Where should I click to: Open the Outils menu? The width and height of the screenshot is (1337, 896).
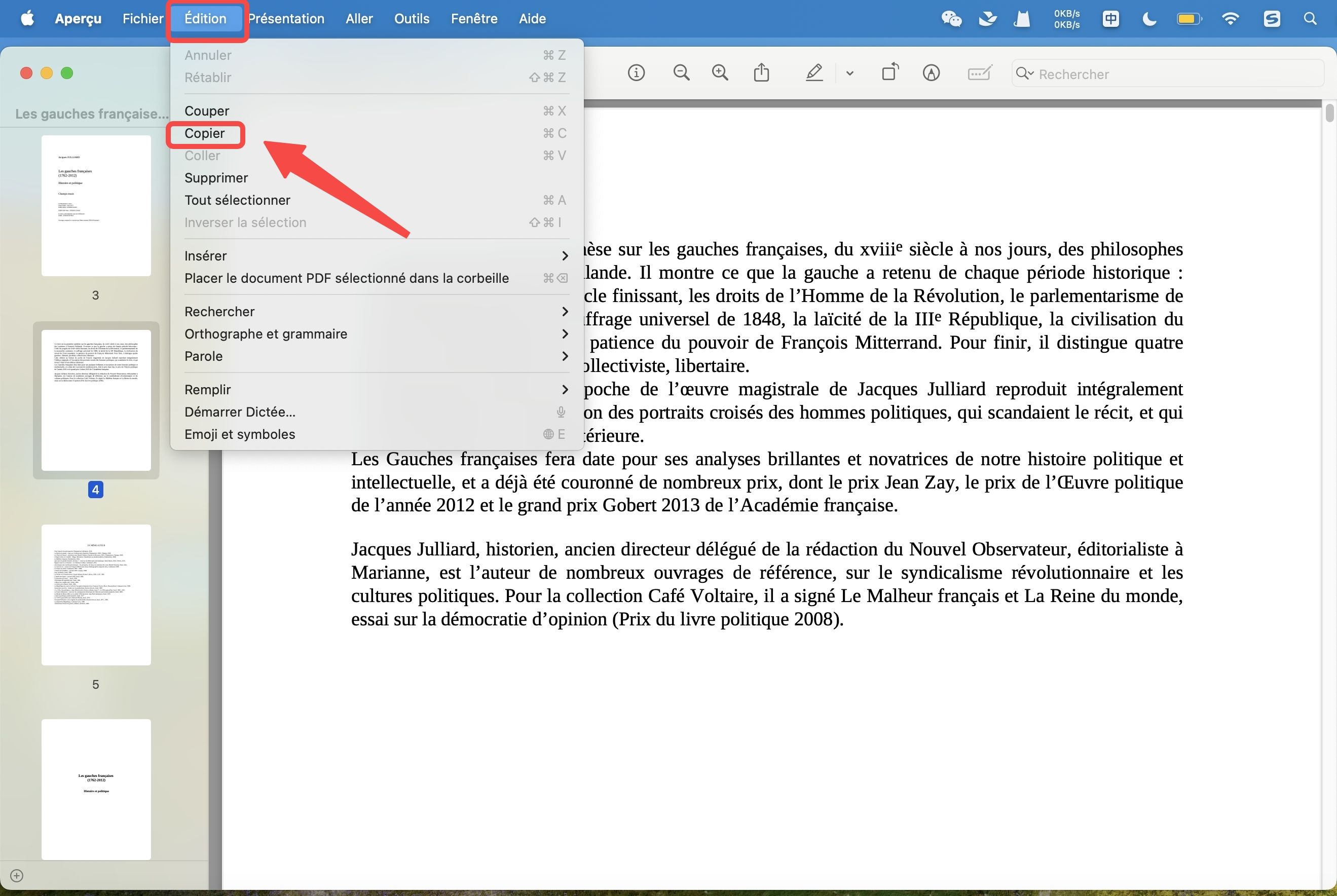click(412, 18)
